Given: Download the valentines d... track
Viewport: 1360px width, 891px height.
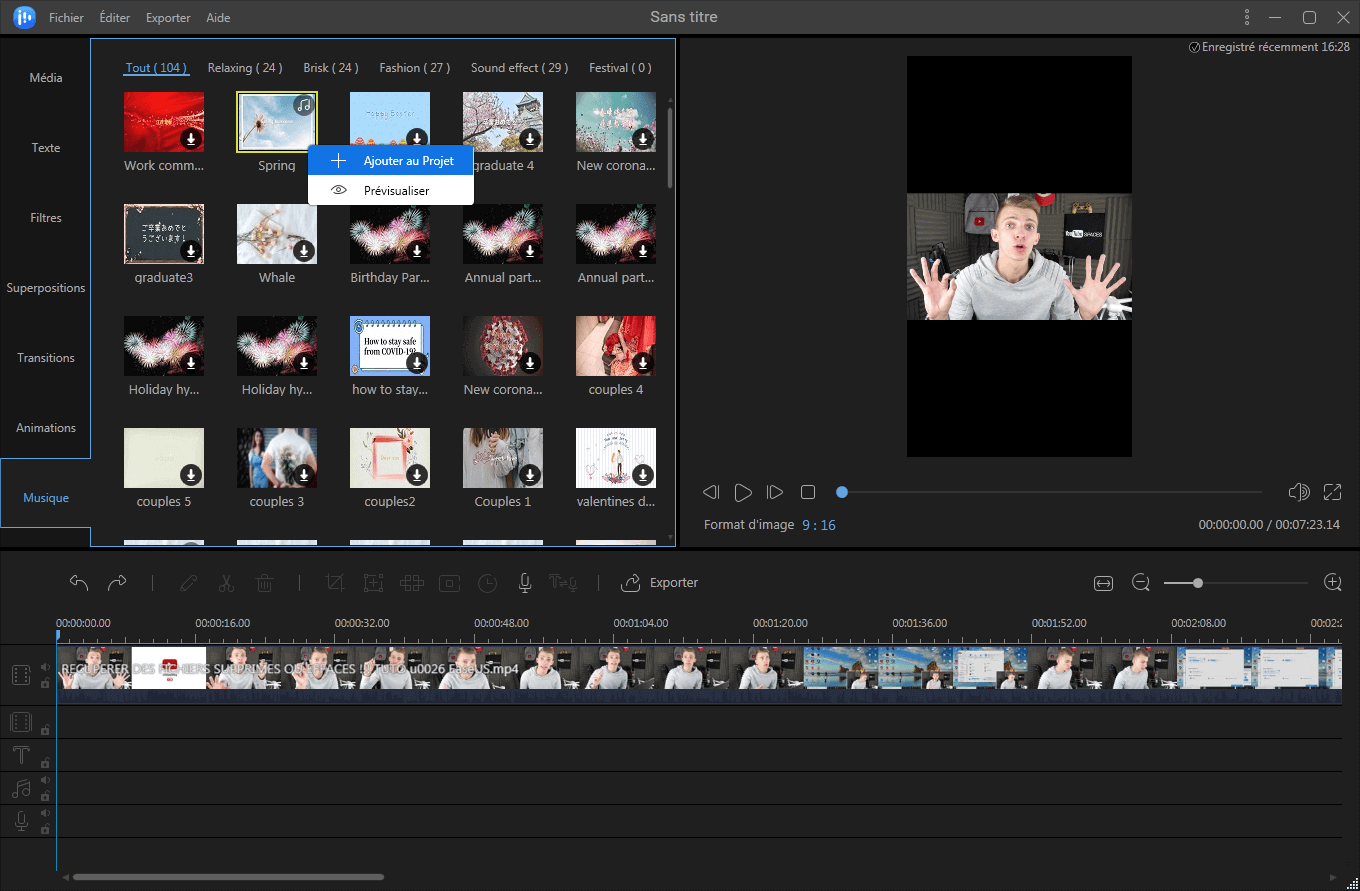Looking at the screenshot, I should click(x=643, y=474).
